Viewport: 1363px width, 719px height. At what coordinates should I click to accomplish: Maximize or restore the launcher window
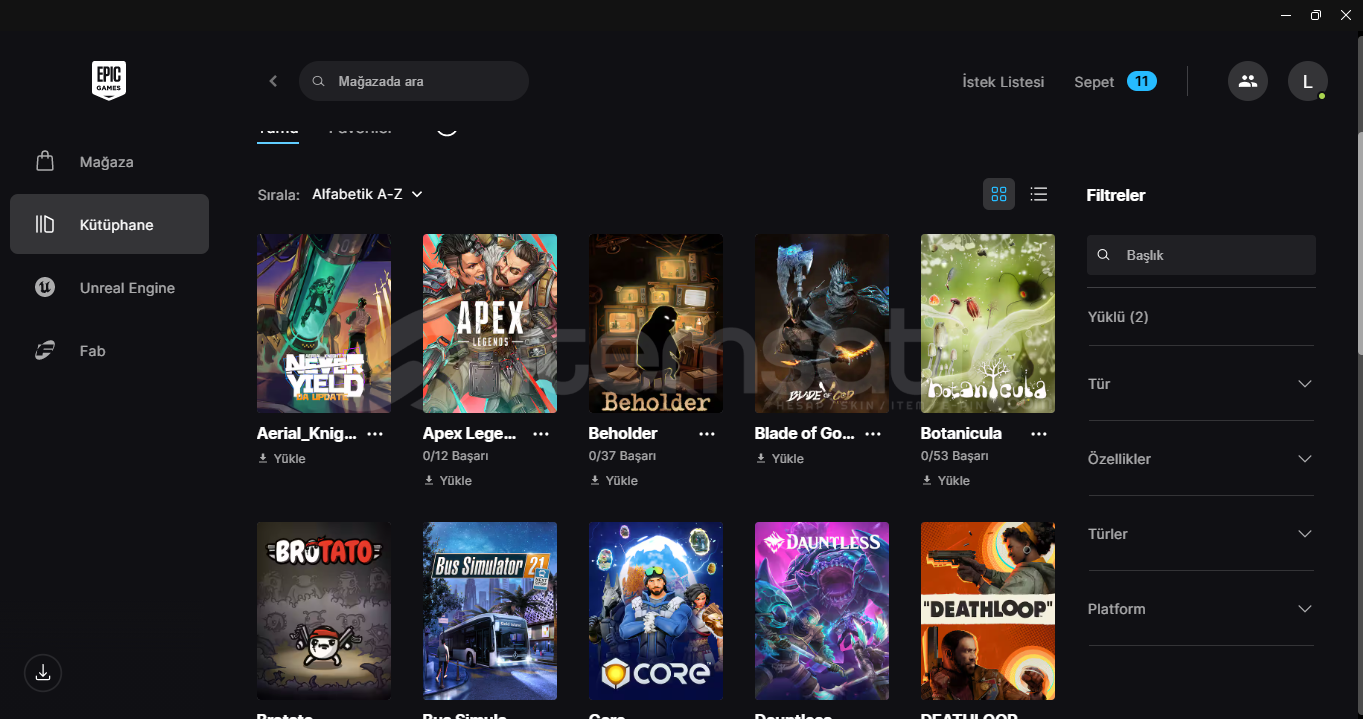click(x=1316, y=15)
